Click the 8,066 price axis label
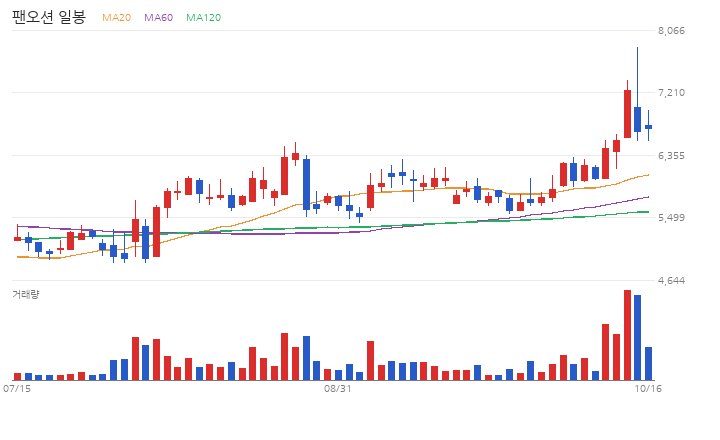This screenshot has height=440, width=720. 671,31
